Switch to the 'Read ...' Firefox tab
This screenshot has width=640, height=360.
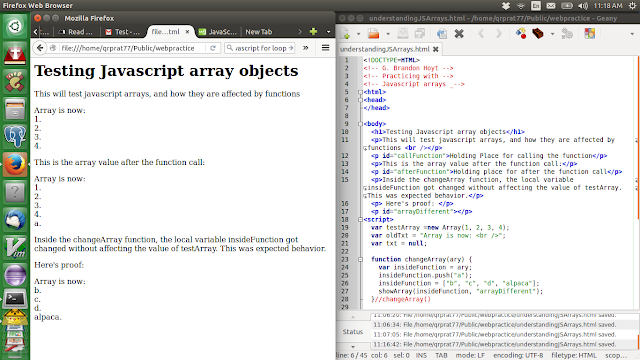click(76, 32)
